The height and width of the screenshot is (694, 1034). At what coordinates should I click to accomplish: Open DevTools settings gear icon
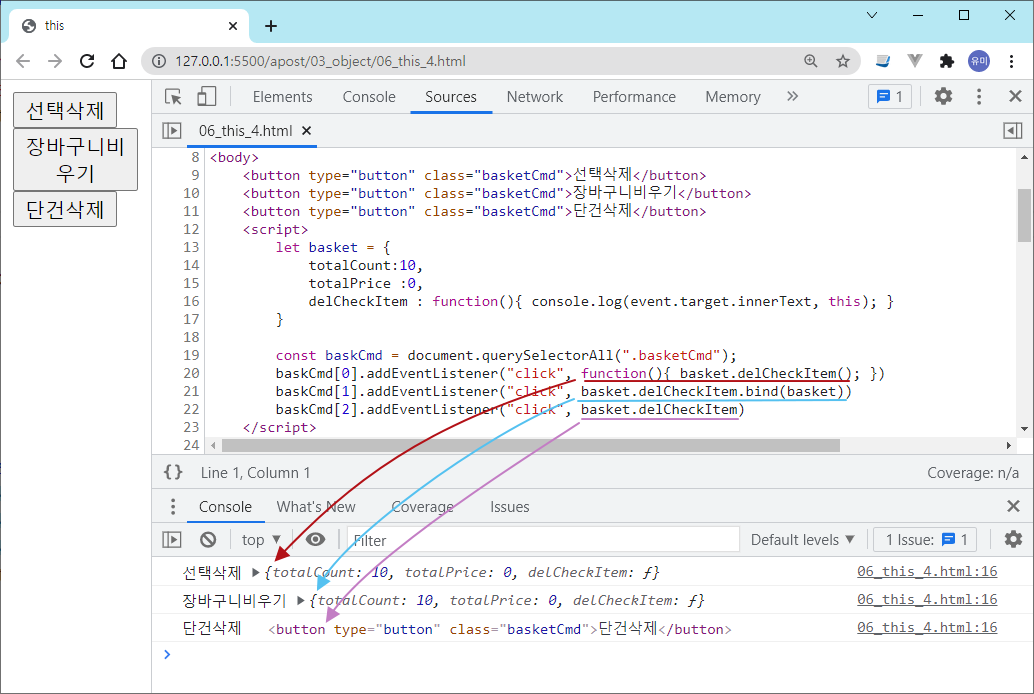coord(943,97)
